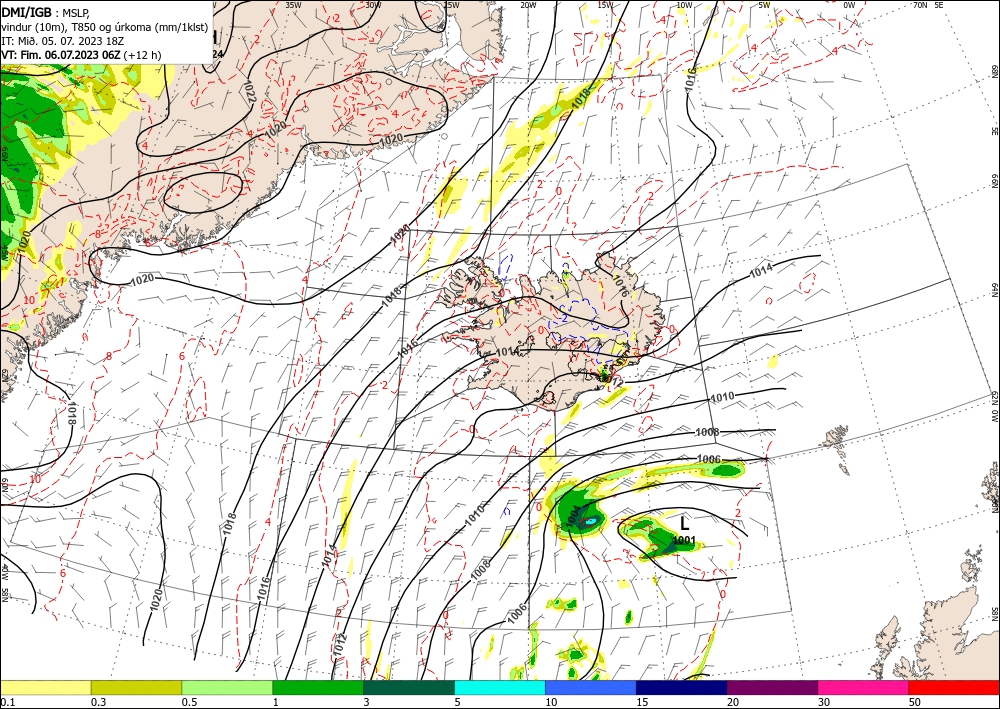Click the yellow 0.1–0.3 mm legend swatch
The height and width of the screenshot is (709, 1000).
(x=45, y=687)
